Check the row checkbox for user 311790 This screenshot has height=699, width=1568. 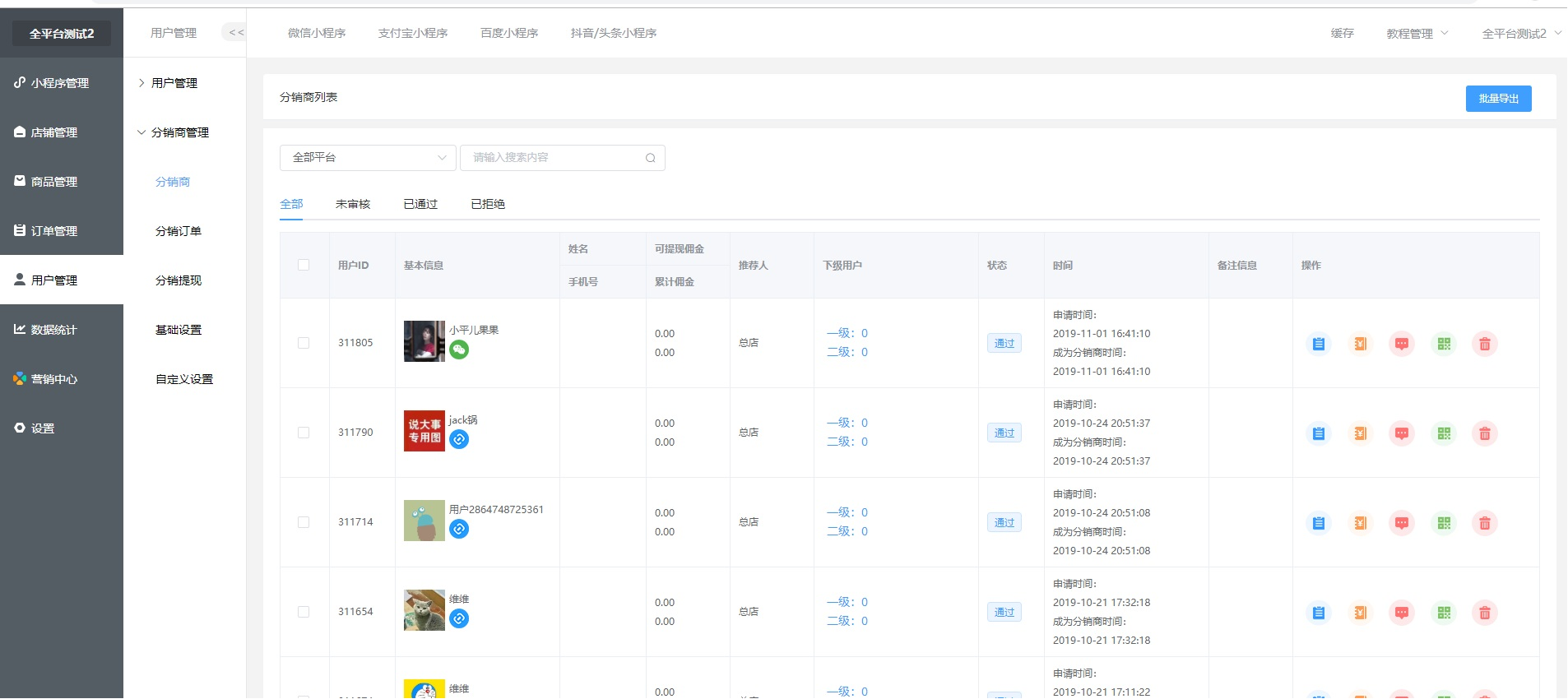[304, 433]
